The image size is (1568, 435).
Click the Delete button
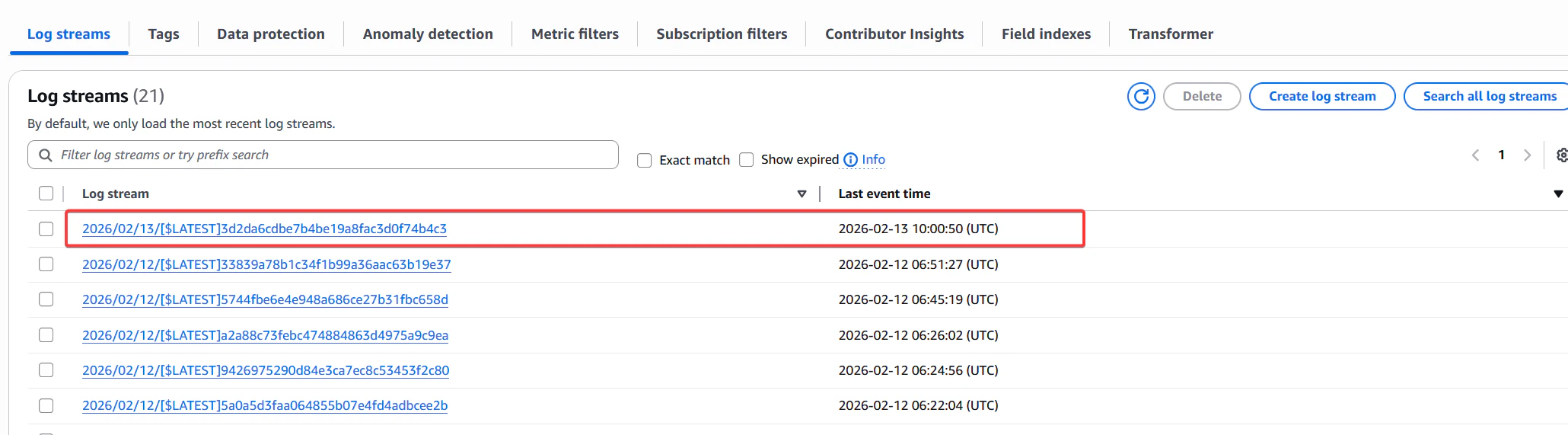tap(1202, 97)
